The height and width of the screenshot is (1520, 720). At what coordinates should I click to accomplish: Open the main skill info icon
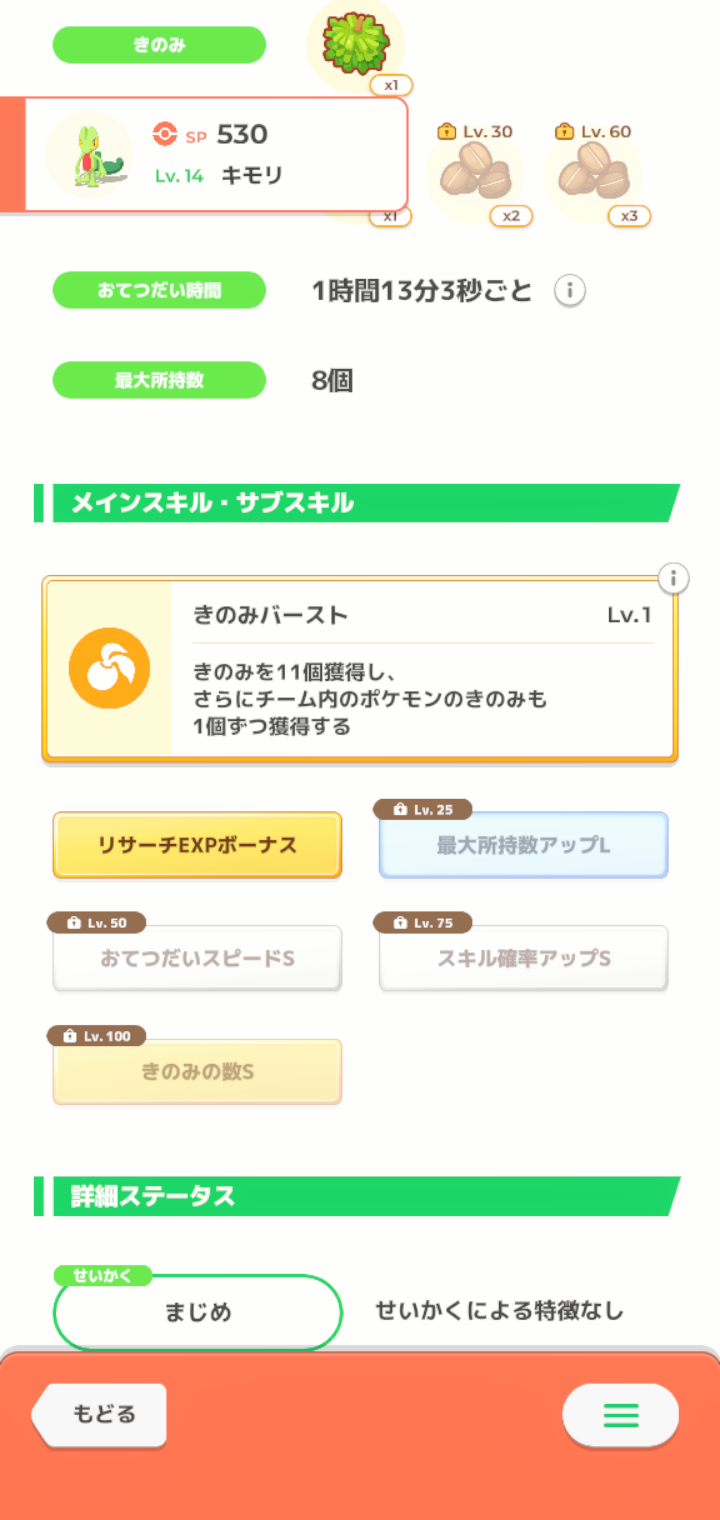[x=674, y=578]
